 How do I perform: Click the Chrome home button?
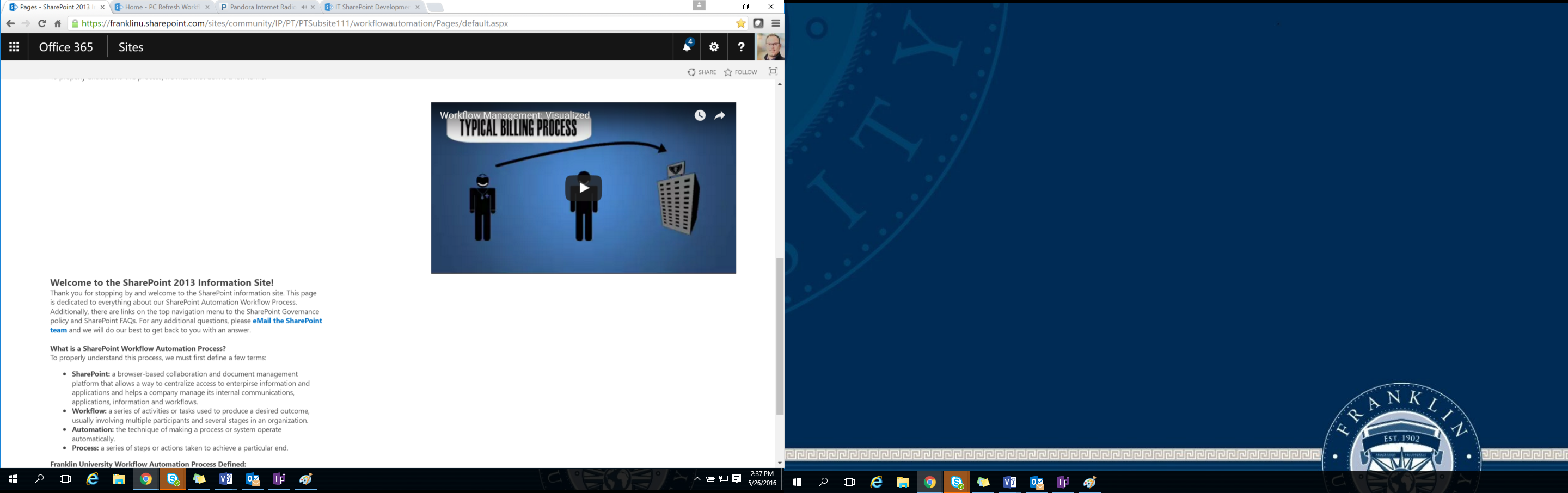point(58,24)
